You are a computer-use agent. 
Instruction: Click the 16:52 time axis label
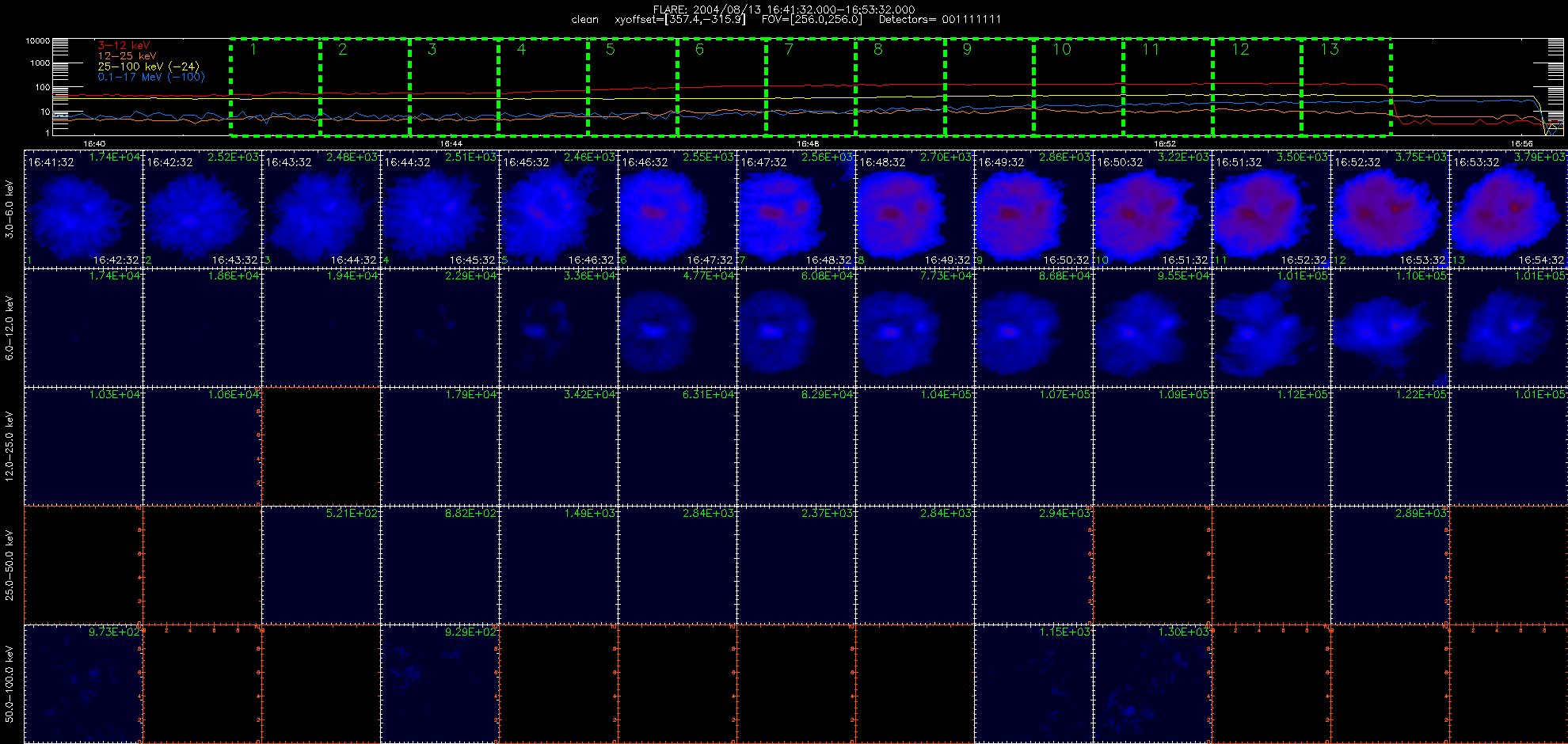pos(1164,144)
